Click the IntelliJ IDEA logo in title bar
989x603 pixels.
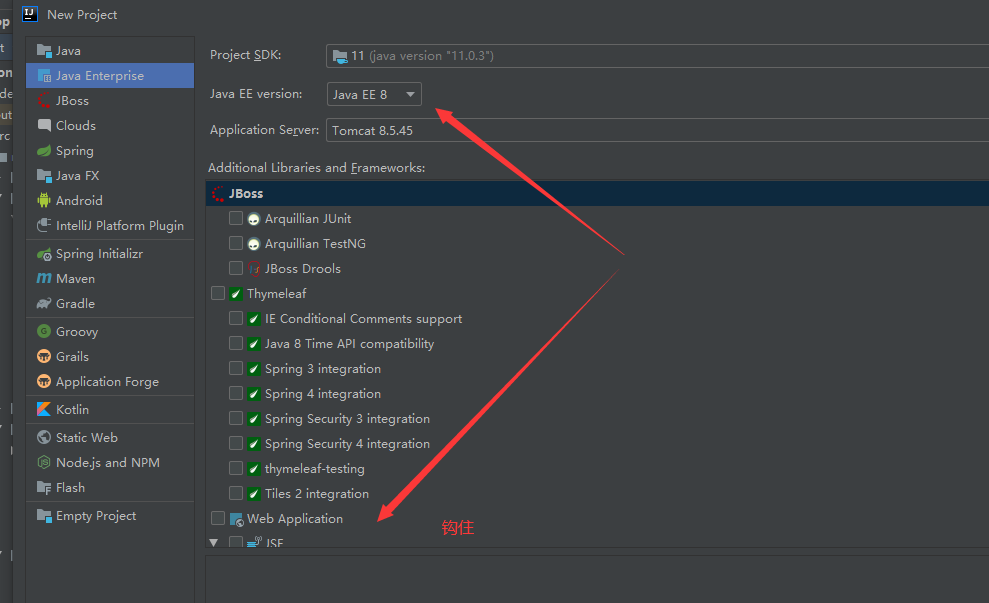click(30, 14)
